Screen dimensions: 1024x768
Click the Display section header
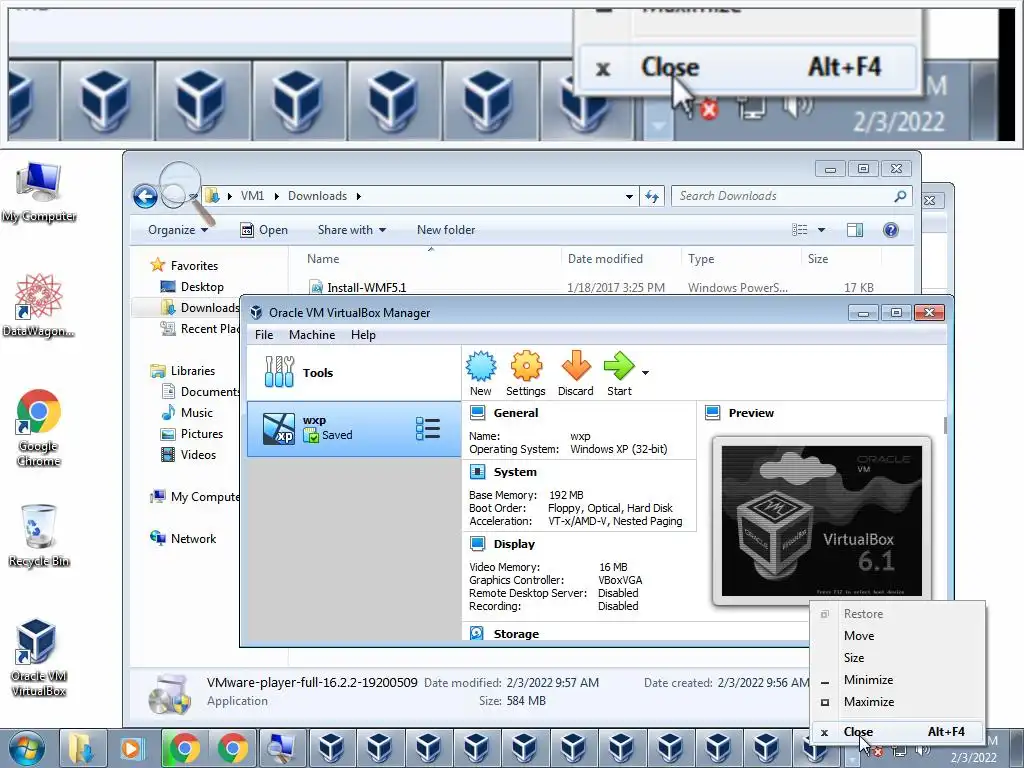(x=514, y=543)
